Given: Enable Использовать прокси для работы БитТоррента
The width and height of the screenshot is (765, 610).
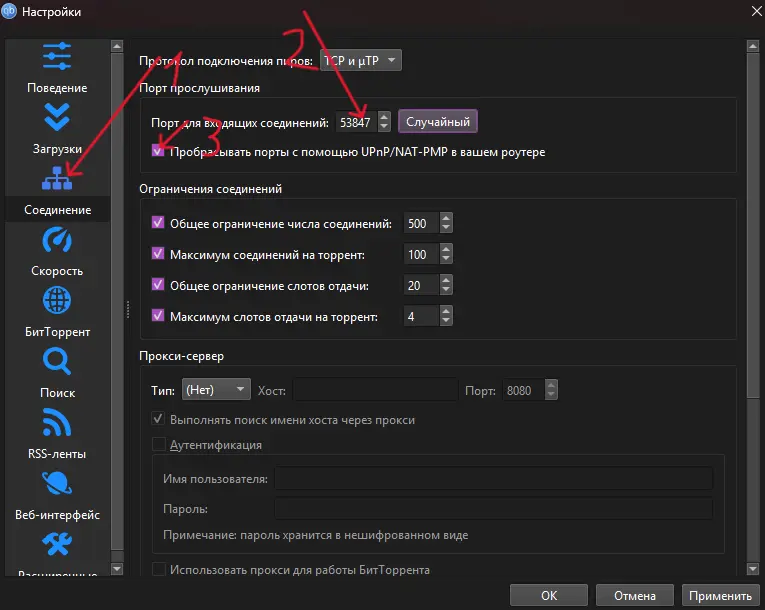Looking at the screenshot, I should click(159, 569).
